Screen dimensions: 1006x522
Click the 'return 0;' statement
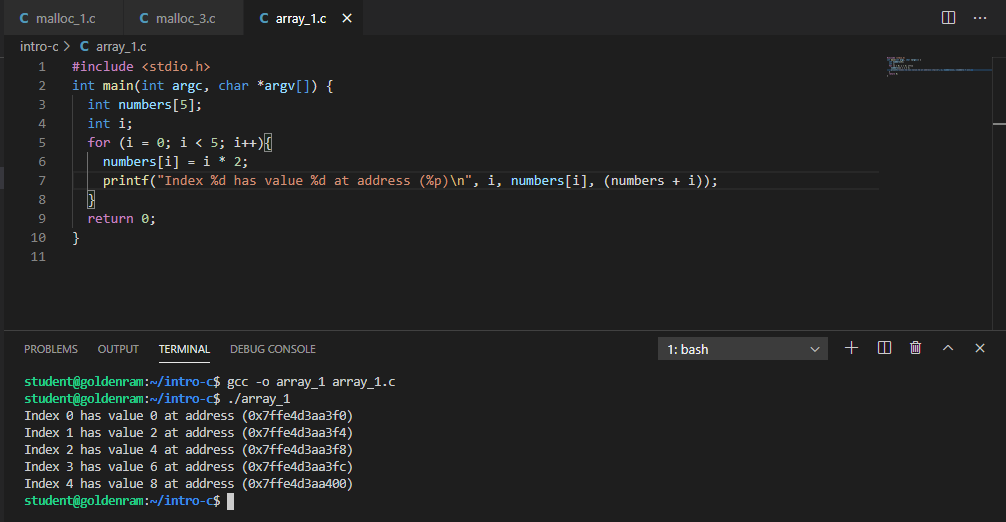(121, 219)
